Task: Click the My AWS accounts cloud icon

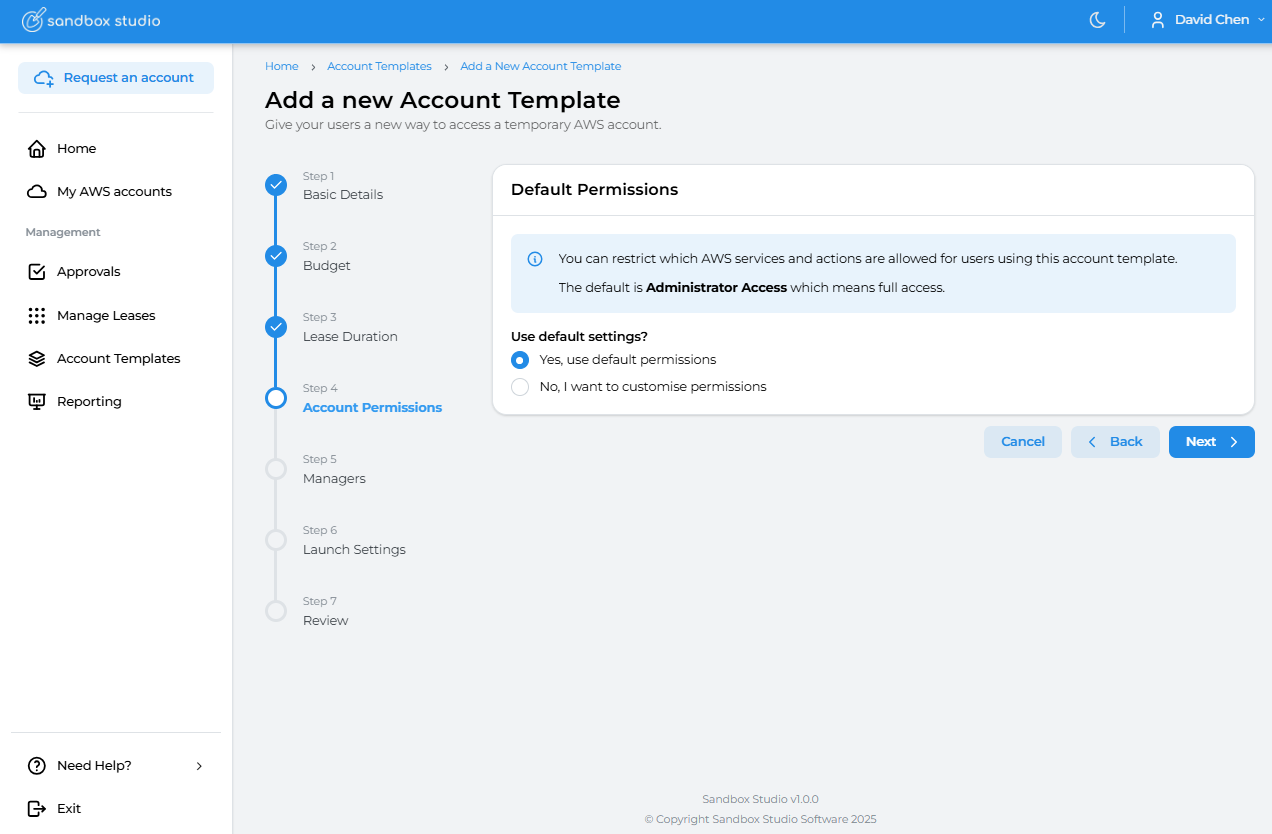Action: click(x=37, y=192)
